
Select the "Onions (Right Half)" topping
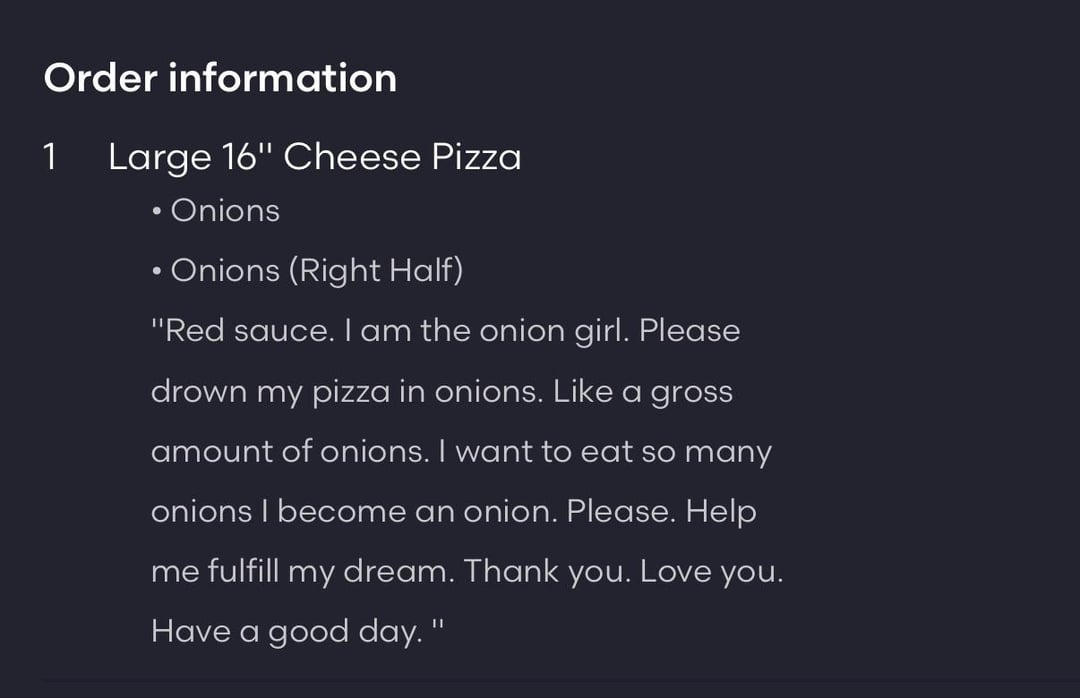pyautogui.click(x=316, y=271)
